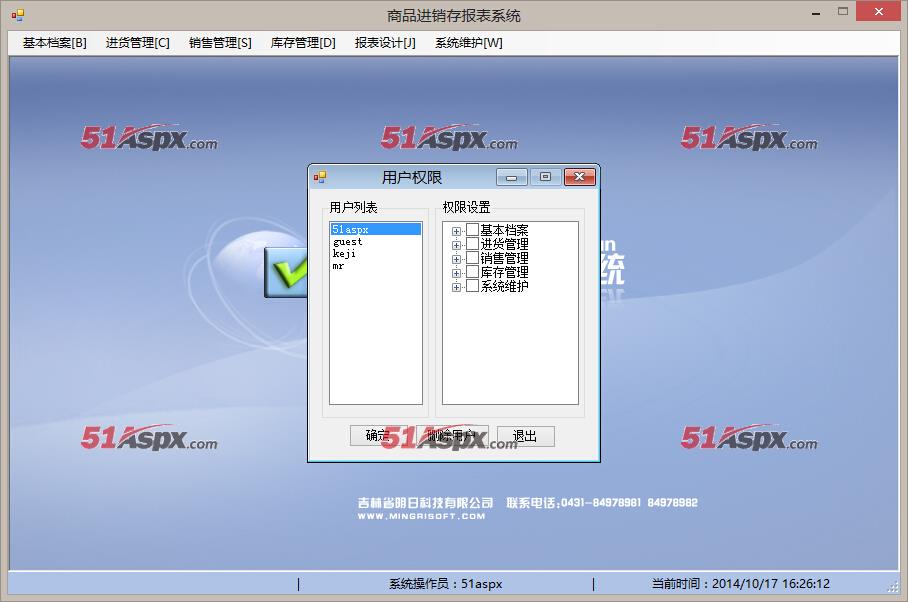
Task: Check the 进货管理 permission checkbox
Action: pyautogui.click(x=472, y=244)
